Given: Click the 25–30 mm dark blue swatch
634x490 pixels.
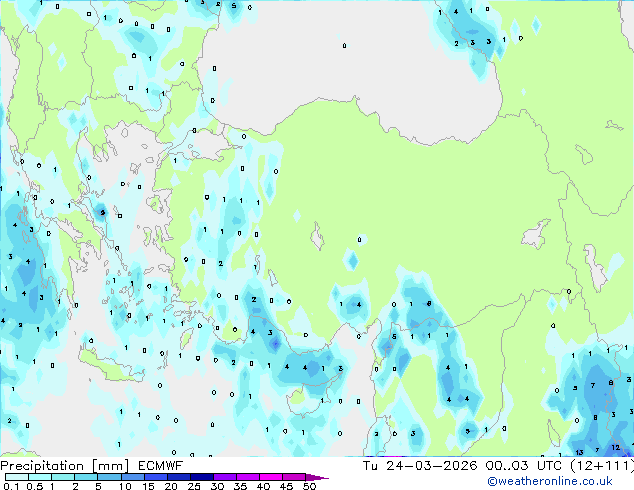Looking at the screenshot, I should click(201, 477).
